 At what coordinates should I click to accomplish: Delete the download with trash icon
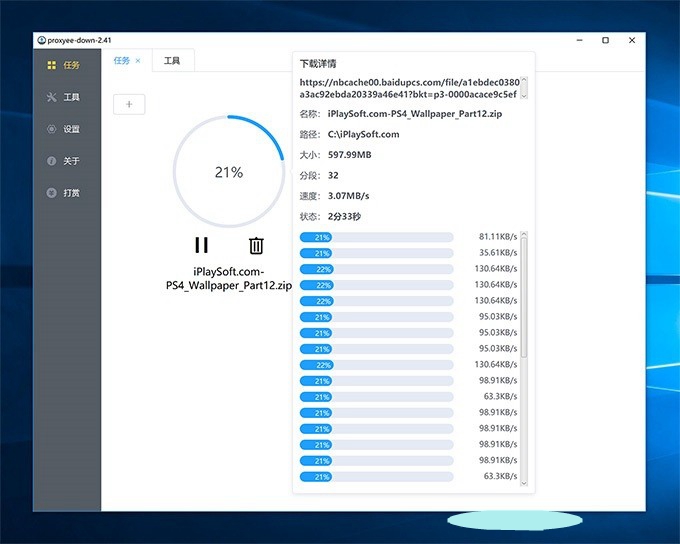(256, 245)
